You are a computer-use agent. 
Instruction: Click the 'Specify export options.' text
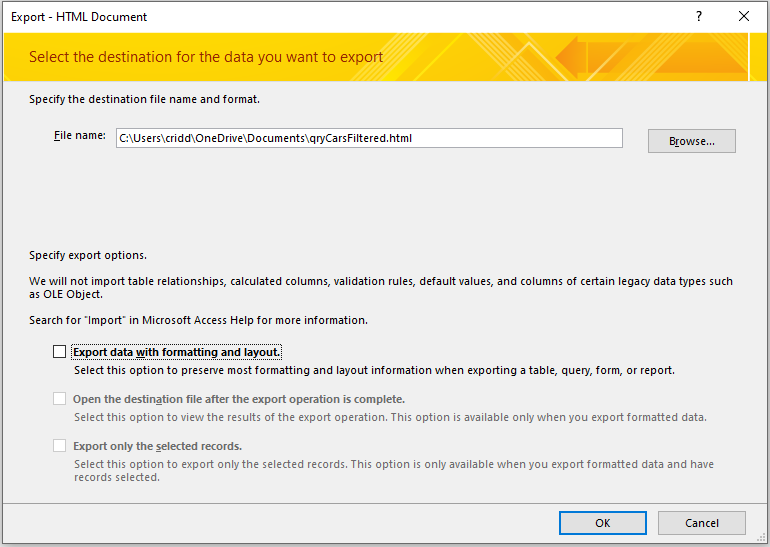click(x=88, y=255)
